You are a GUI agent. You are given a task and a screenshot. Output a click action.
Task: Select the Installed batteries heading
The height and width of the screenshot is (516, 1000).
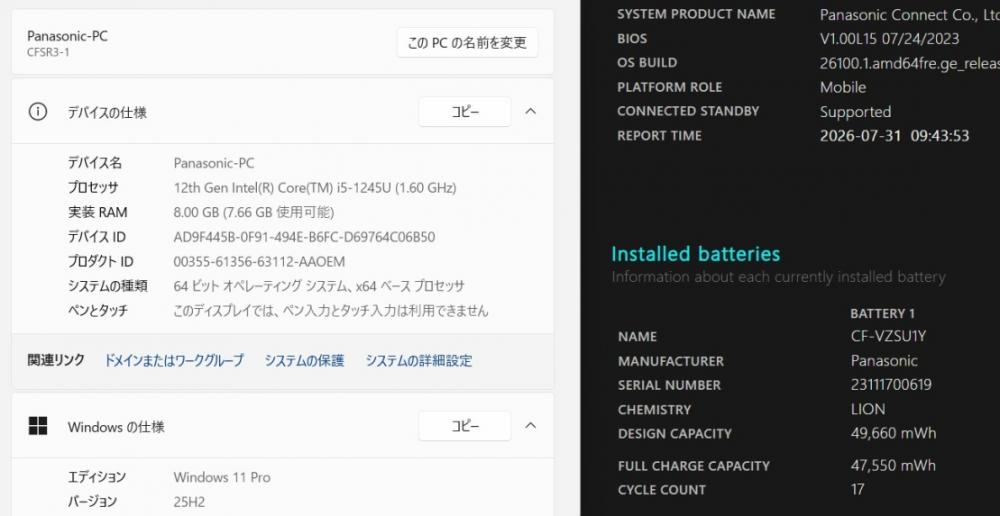click(696, 254)
